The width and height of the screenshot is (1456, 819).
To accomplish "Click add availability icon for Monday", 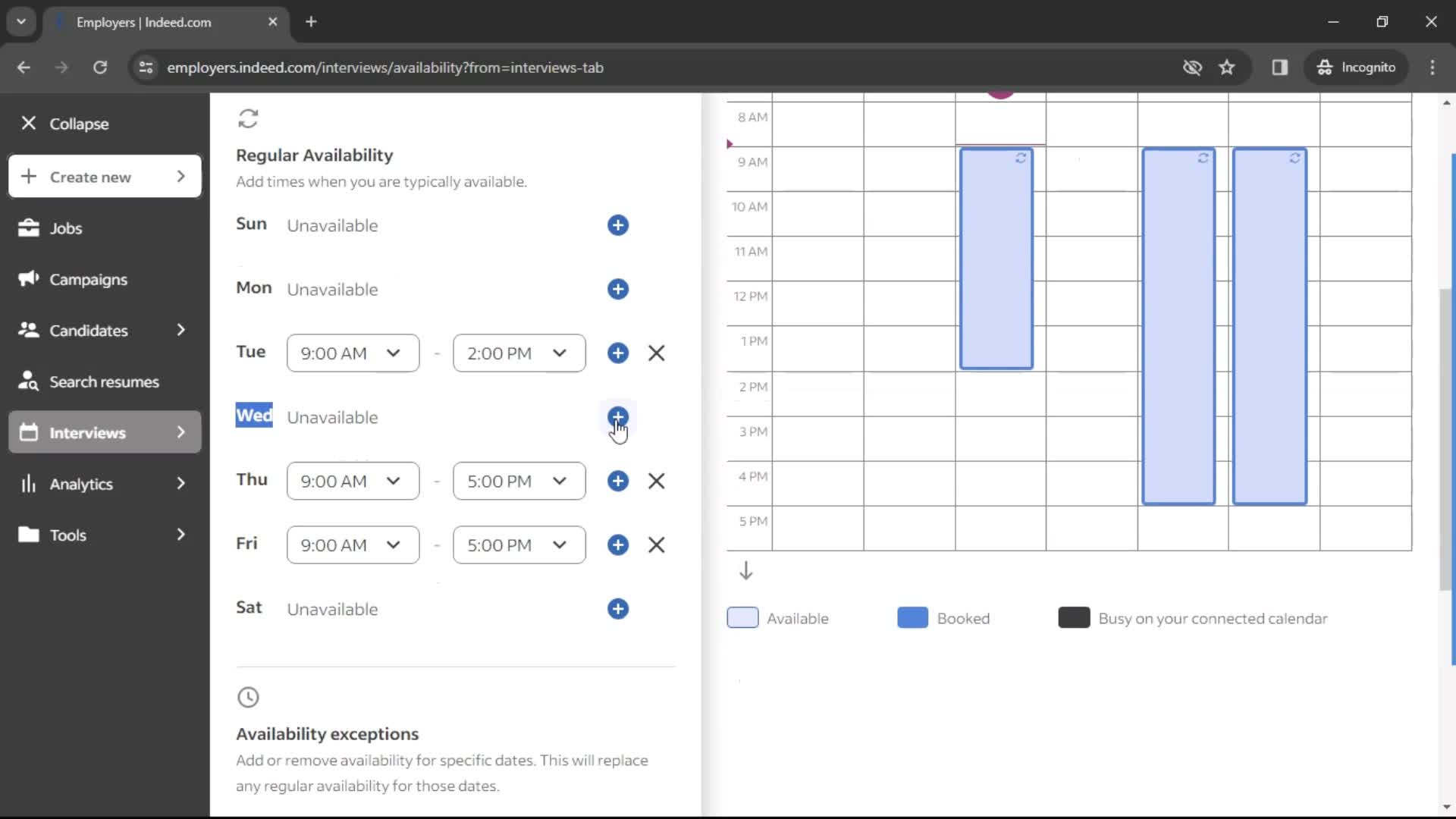I will pyautogui.click(x=618, y=289).
